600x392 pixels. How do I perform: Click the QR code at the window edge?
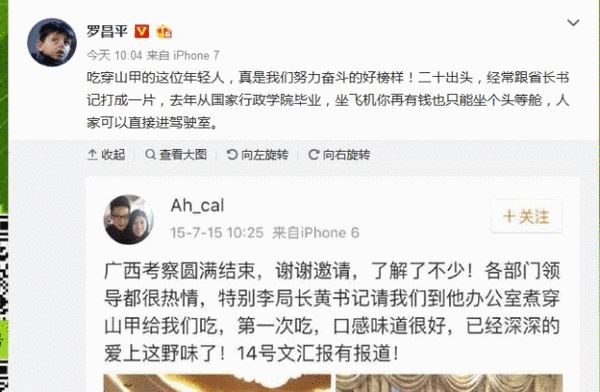click(x=4, y=302)
